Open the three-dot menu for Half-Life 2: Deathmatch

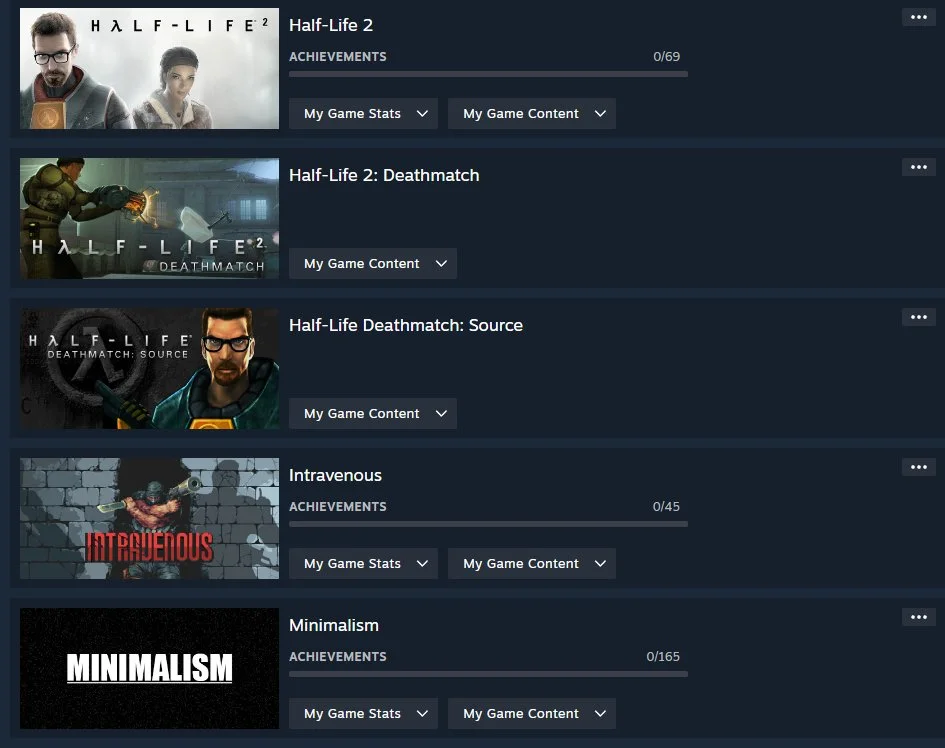point(918,168)
